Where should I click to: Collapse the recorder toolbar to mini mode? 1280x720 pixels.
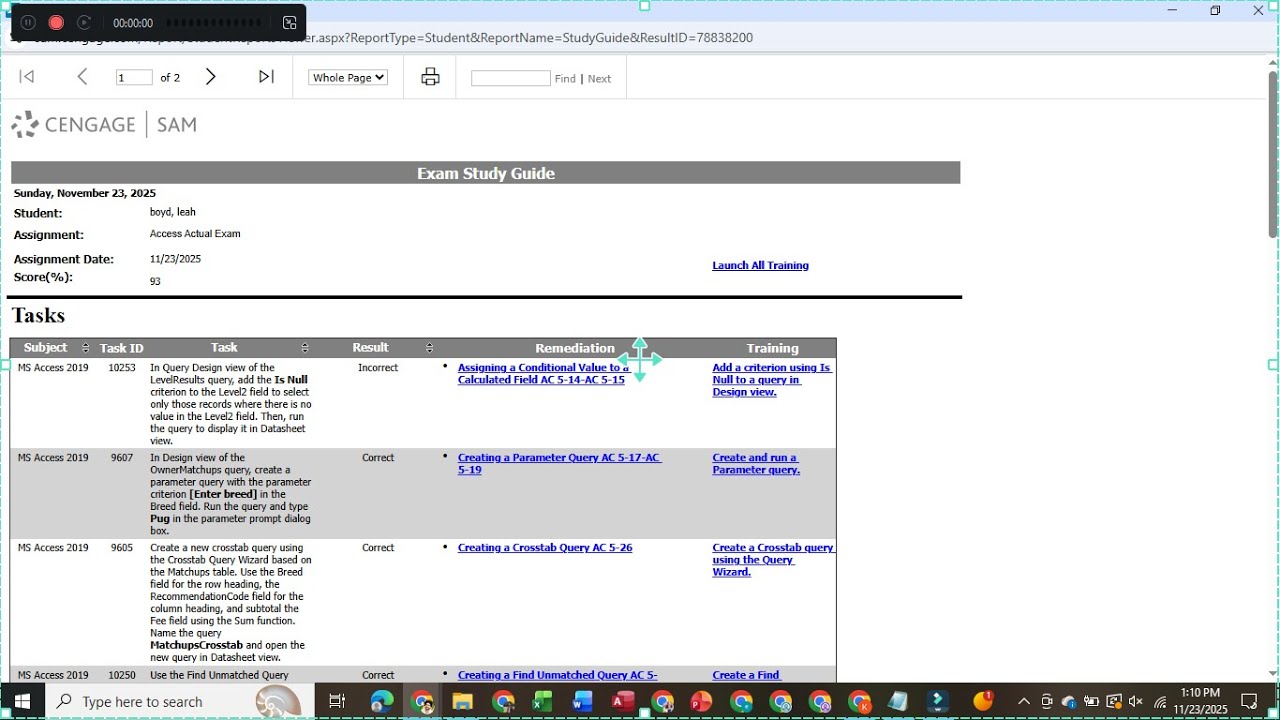click(x=290, y=22)
